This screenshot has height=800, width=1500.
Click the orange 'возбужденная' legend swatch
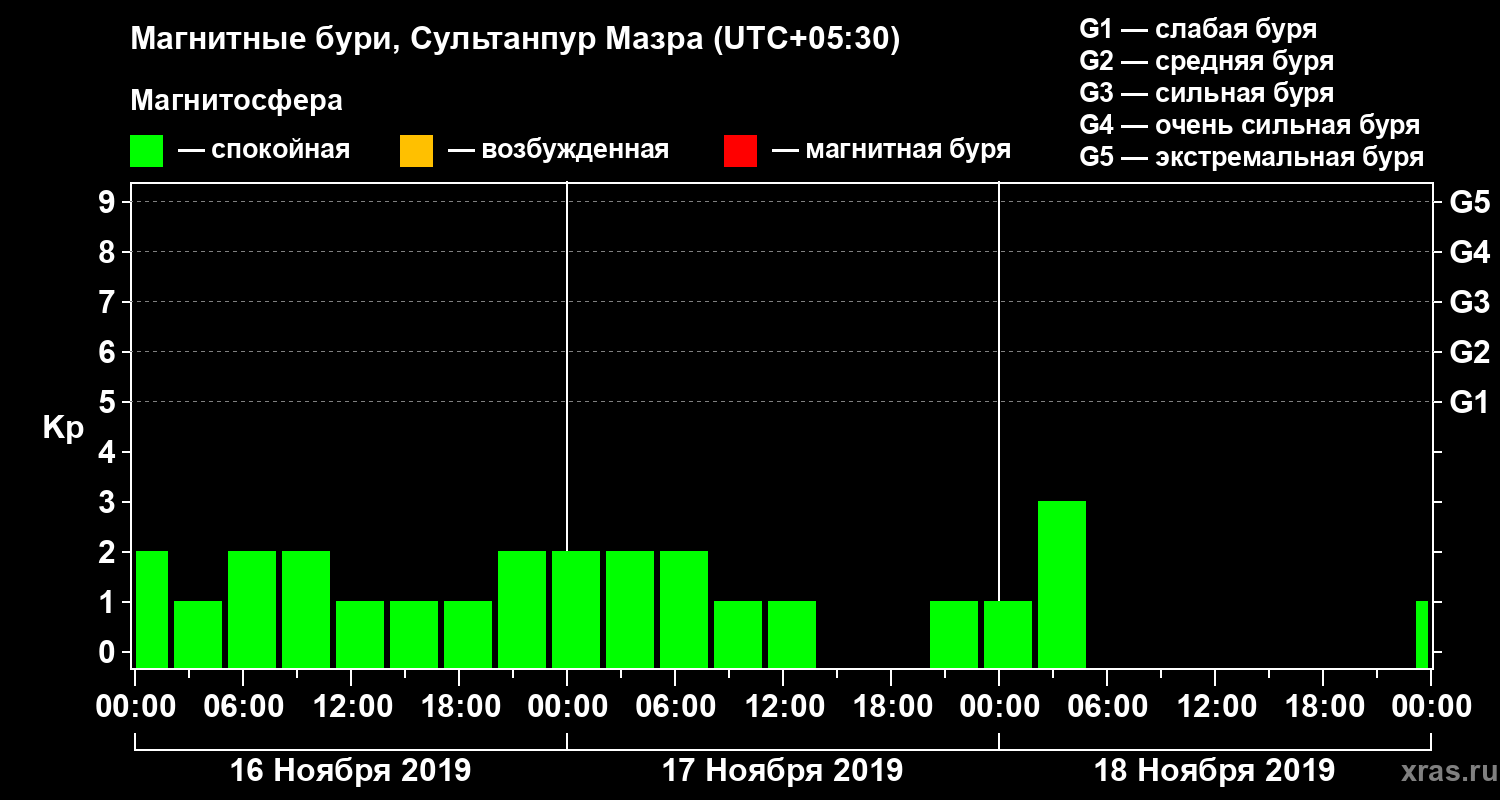pos(416,151)
